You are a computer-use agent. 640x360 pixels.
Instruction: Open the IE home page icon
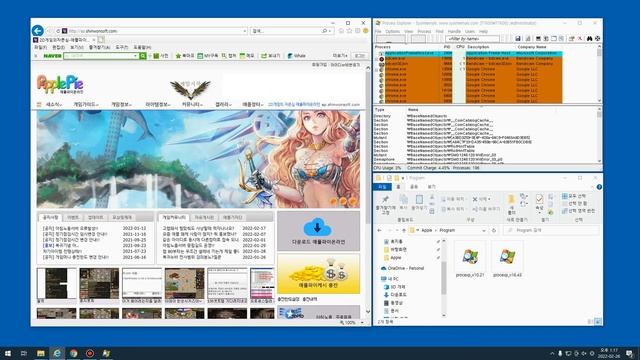[x=341, y=31]
